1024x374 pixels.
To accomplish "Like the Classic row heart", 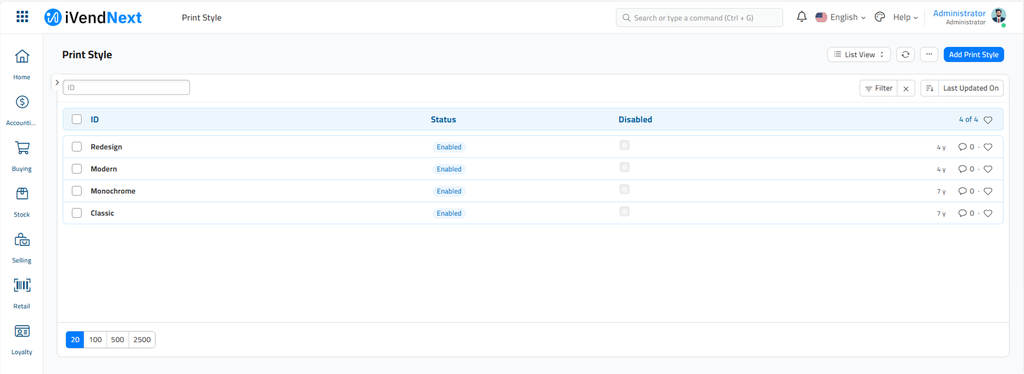I will 988,213.
